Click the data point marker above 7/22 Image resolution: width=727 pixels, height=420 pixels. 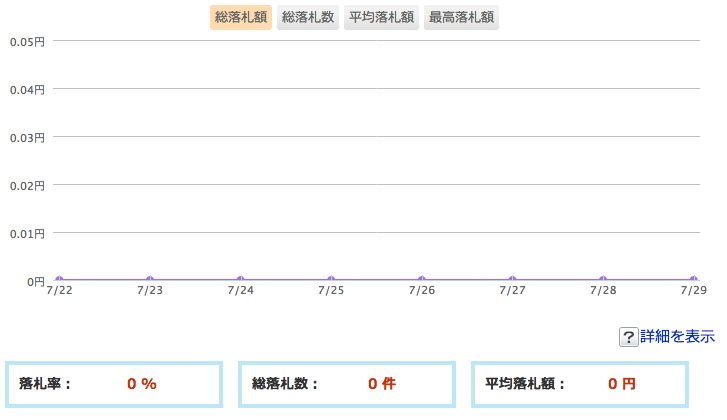click(x=59, y=280)
